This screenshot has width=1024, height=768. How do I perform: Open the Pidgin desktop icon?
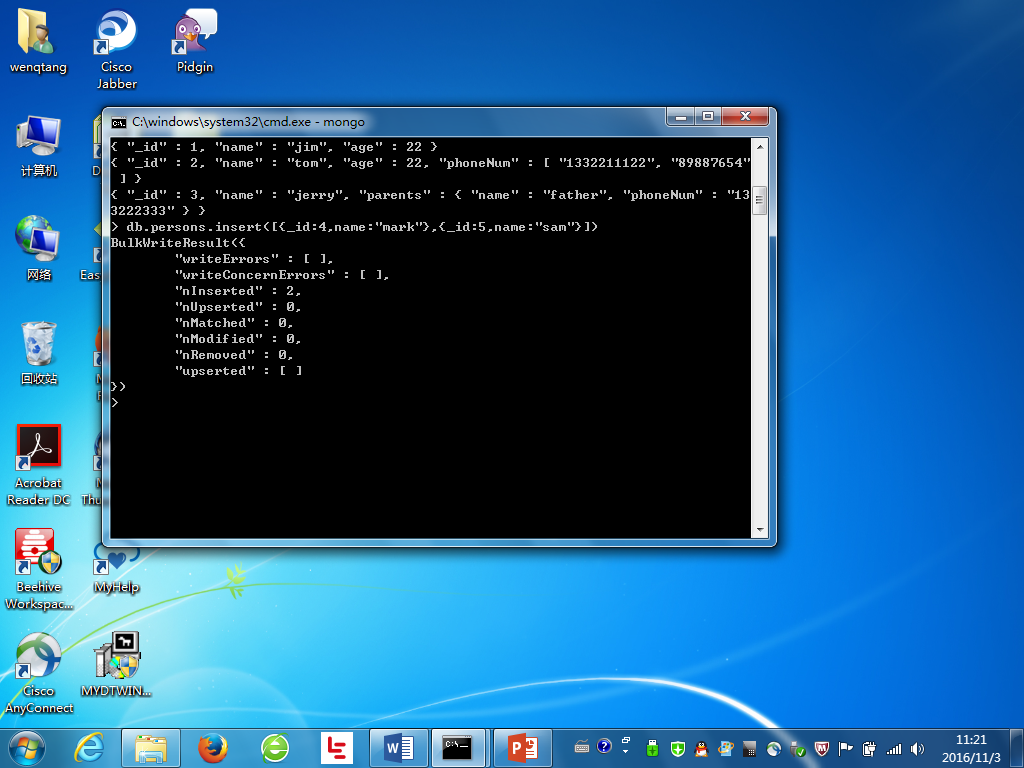tap(195, 41)
